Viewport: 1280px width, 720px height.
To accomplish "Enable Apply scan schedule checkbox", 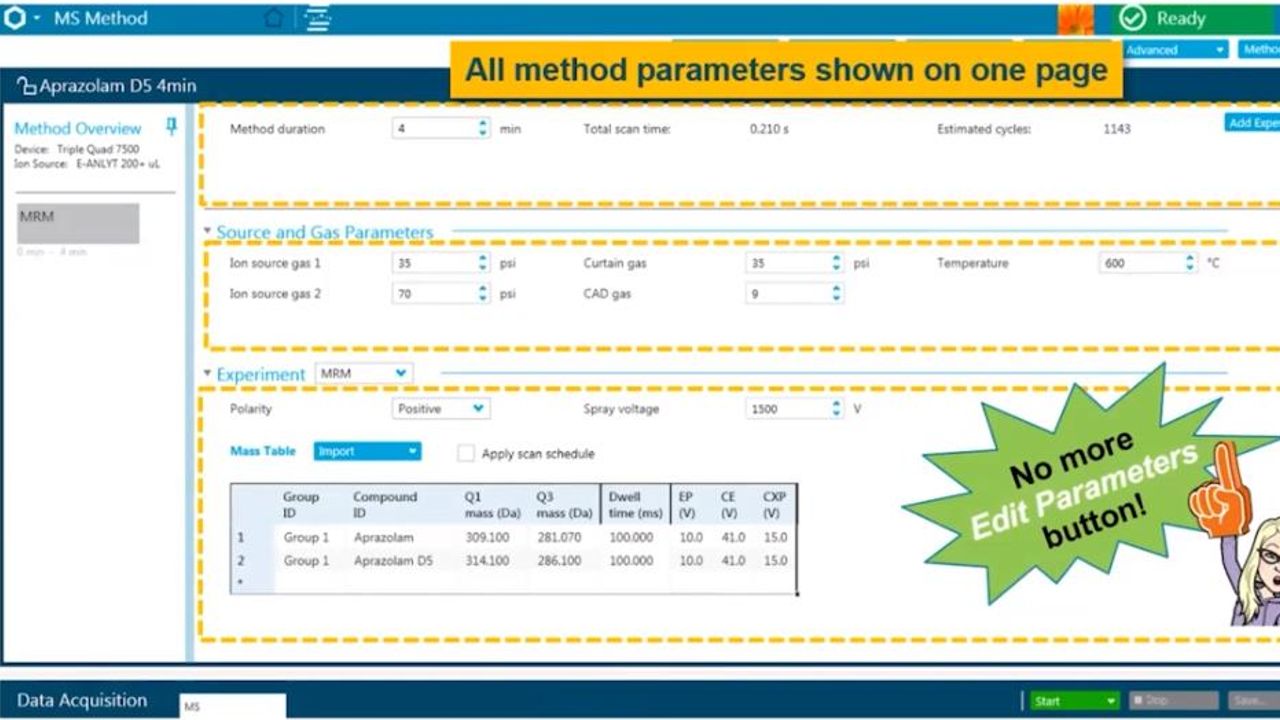I will tap(466, 453).
